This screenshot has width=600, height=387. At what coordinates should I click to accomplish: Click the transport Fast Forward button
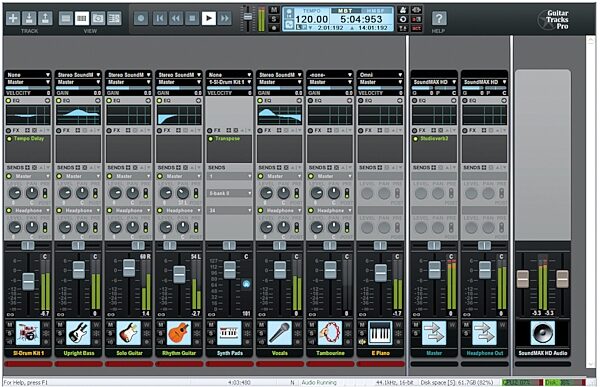pos(225,18)
